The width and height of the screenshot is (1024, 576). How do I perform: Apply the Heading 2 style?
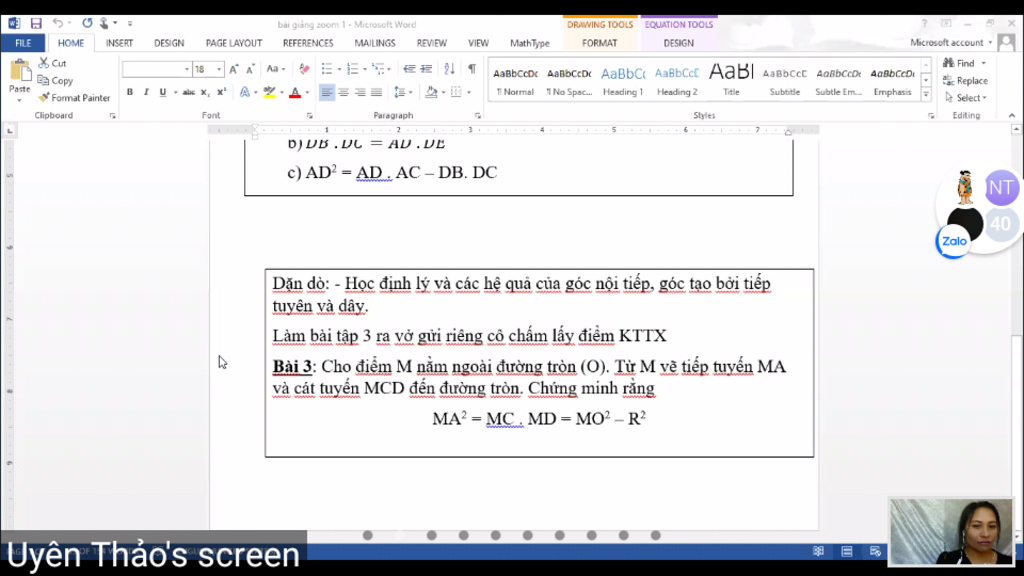pos(677,81)
